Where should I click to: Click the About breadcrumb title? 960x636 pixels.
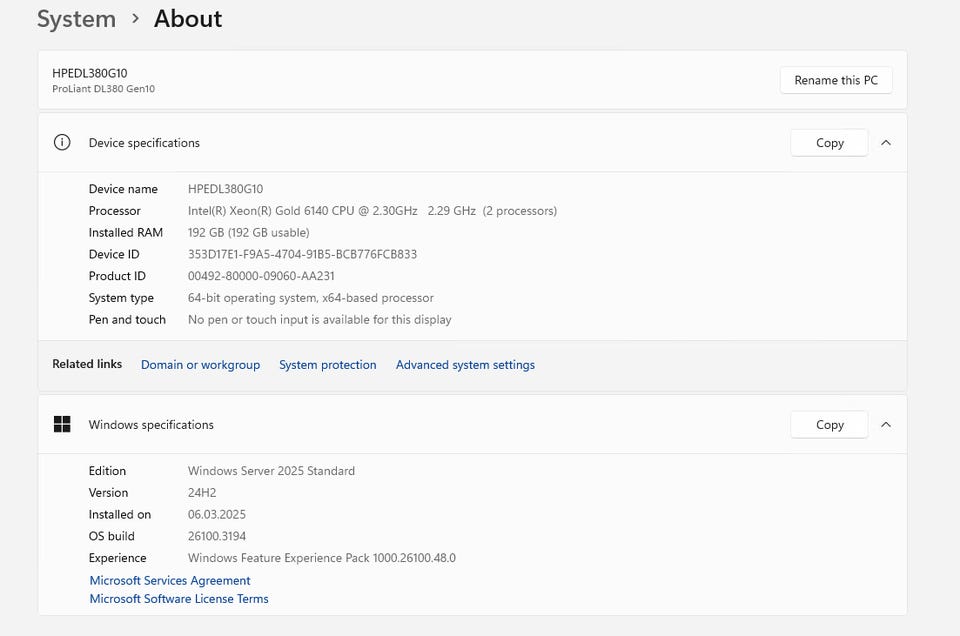point(188,19)
